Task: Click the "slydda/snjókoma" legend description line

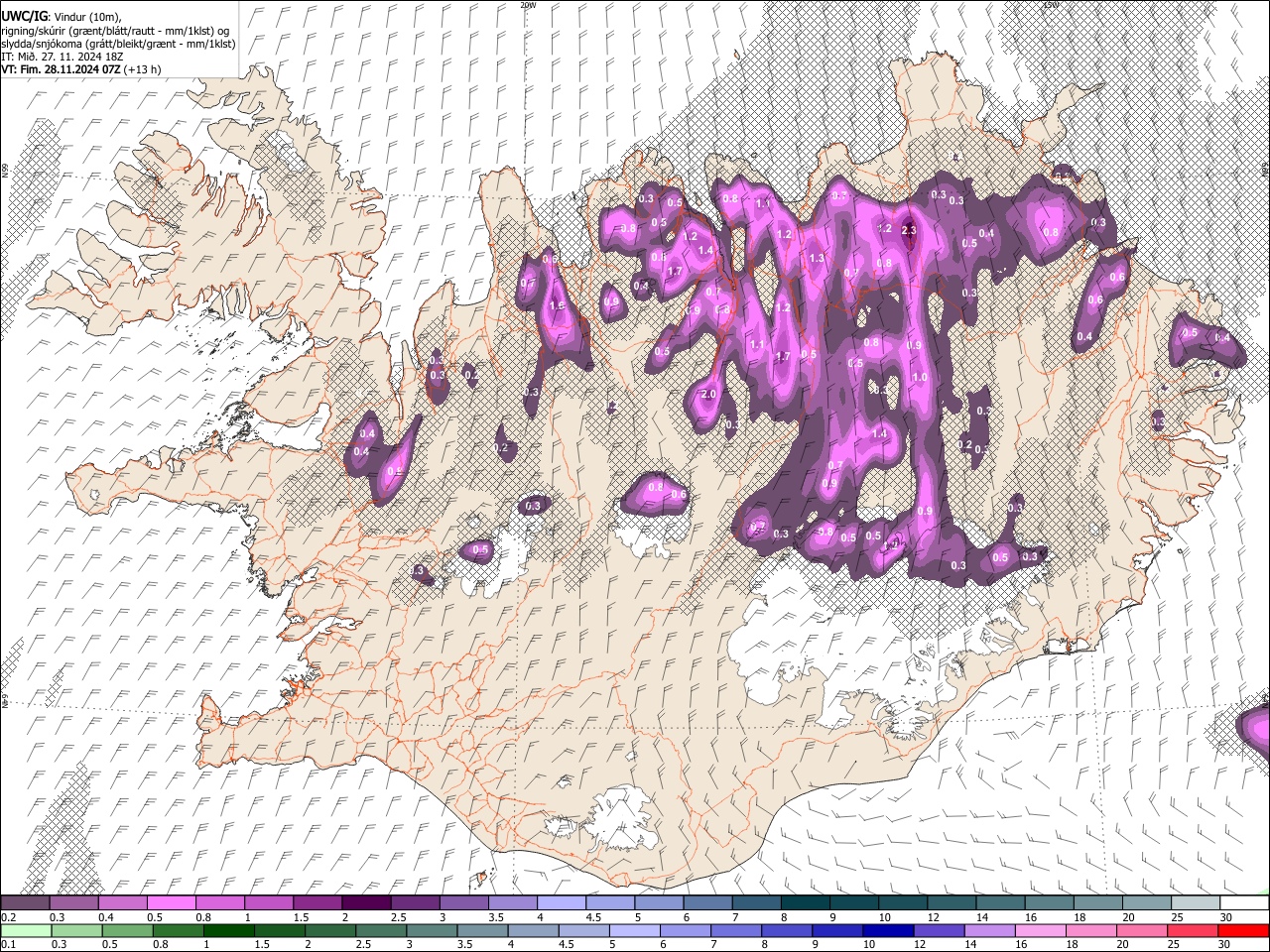Action: [x=118, y=44]
